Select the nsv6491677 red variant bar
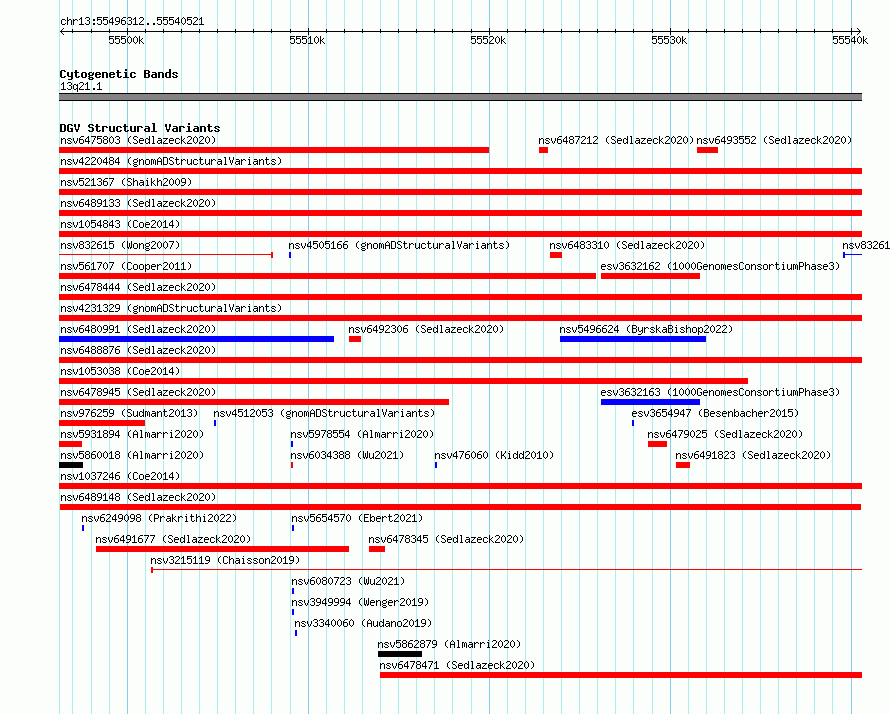 [222, 549]
